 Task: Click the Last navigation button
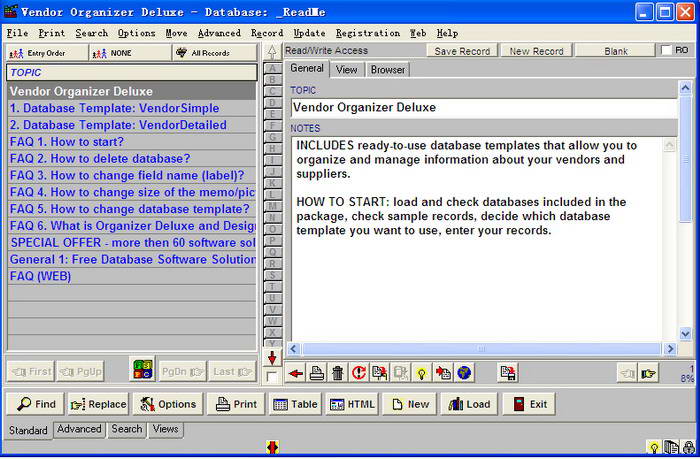232,371
